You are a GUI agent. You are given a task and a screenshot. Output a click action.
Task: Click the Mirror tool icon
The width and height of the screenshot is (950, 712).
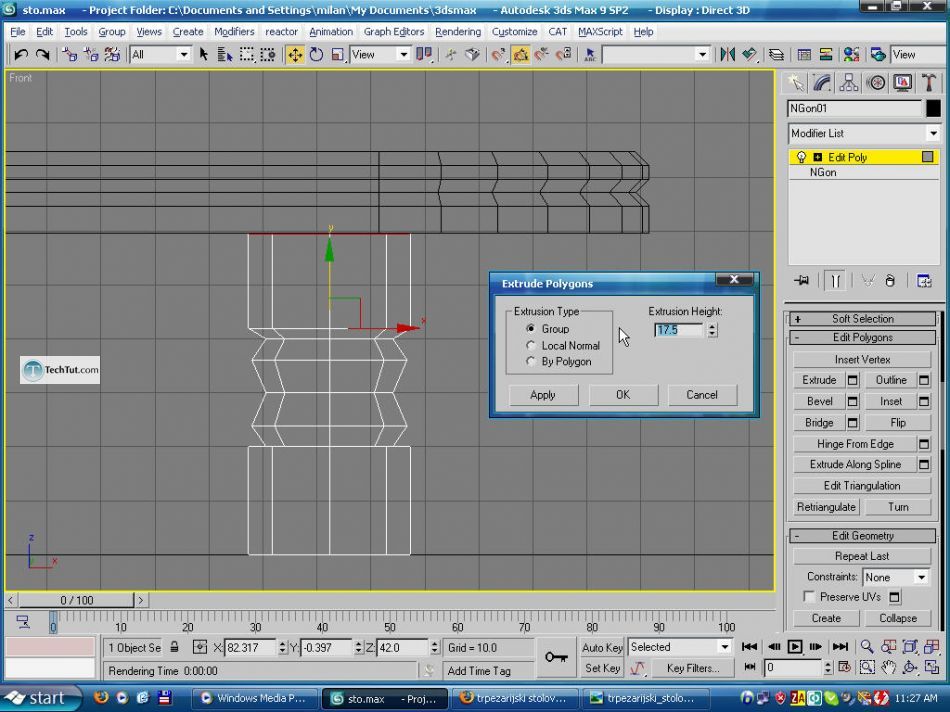(x=727, y=55)
